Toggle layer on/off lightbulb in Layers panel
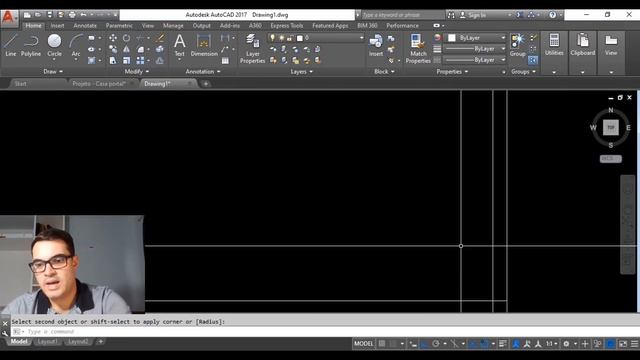 [x=273, y=38]
